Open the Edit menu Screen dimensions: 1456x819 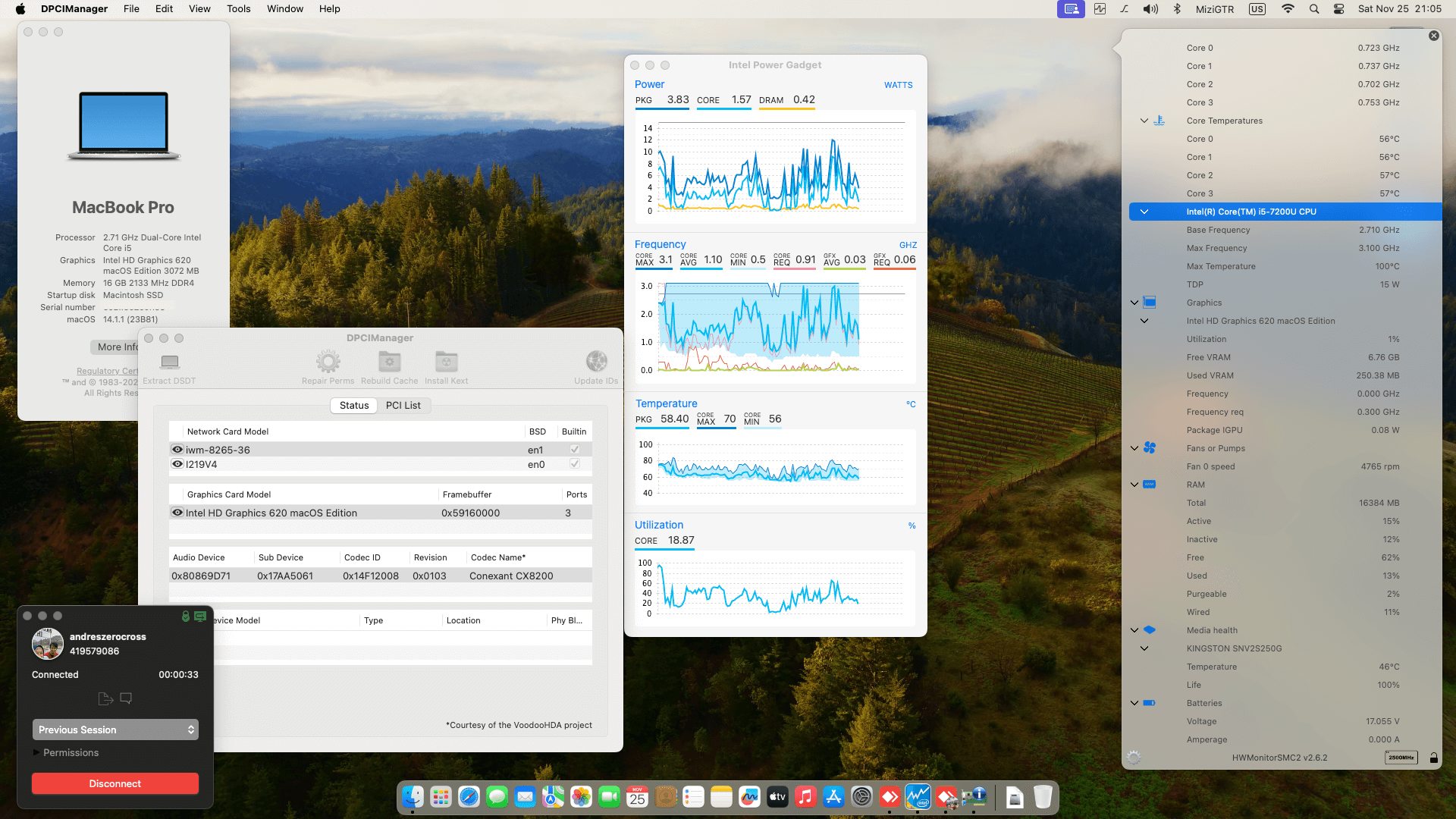tap(164, 9)
